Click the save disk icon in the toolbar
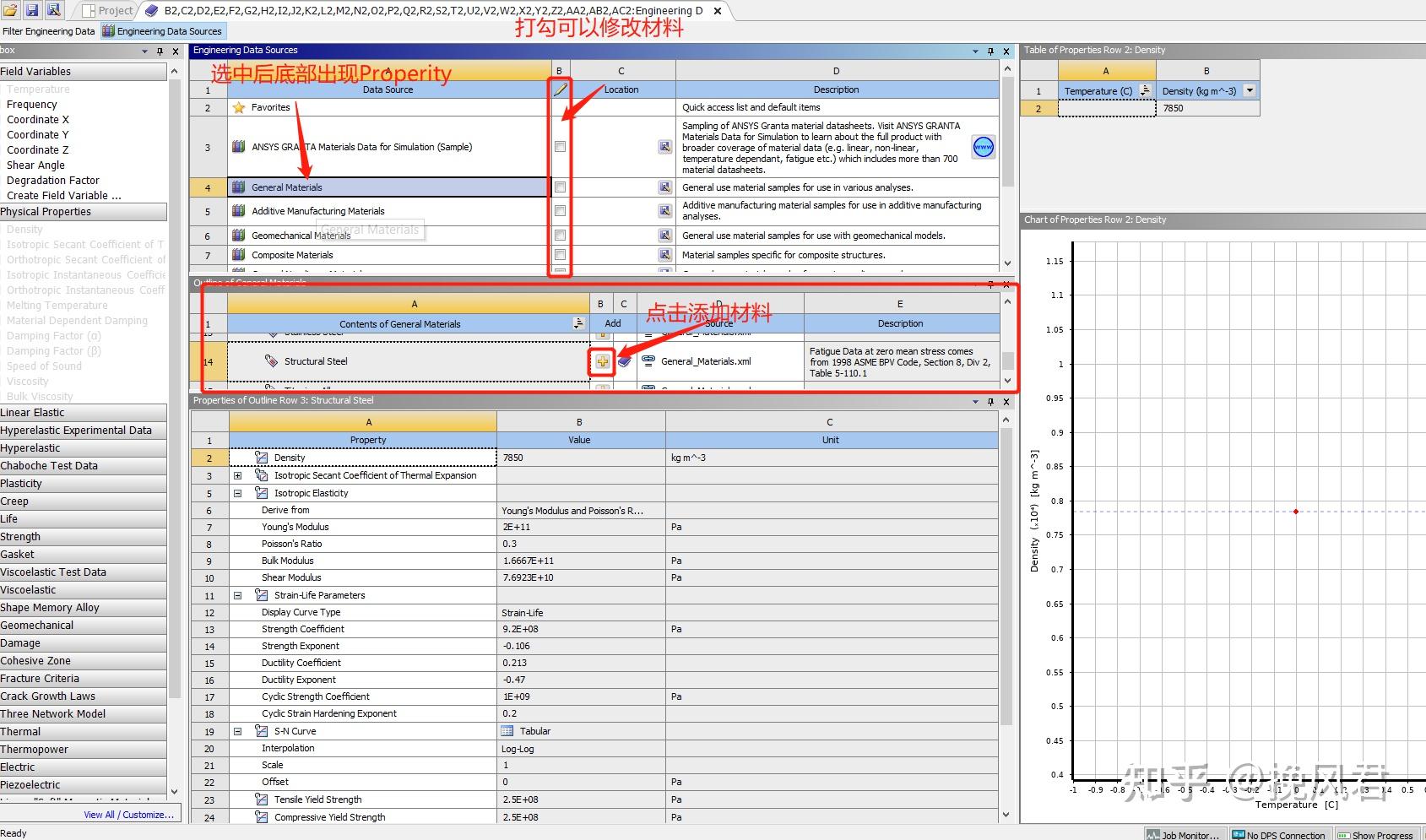 tap(31, 10)
